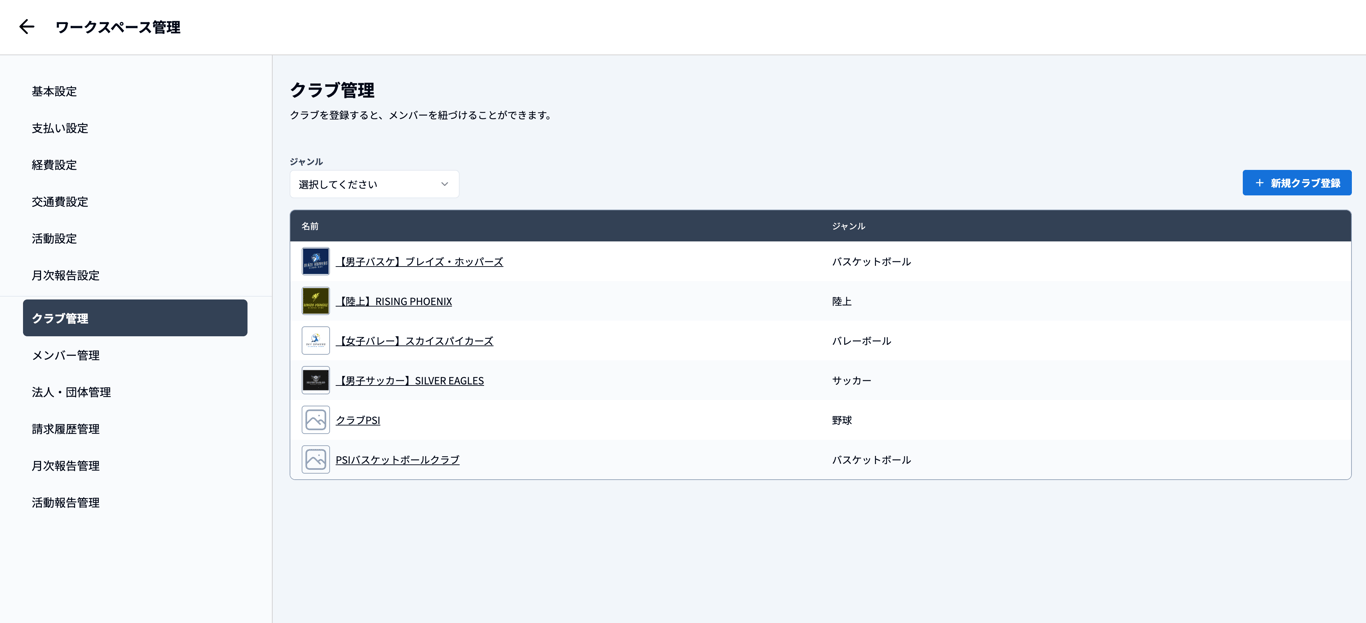Open 【男子バスケ】ブレイズ・ホッパーズ club link
This screenshot has width=1366, height=623.
[419, 262]
